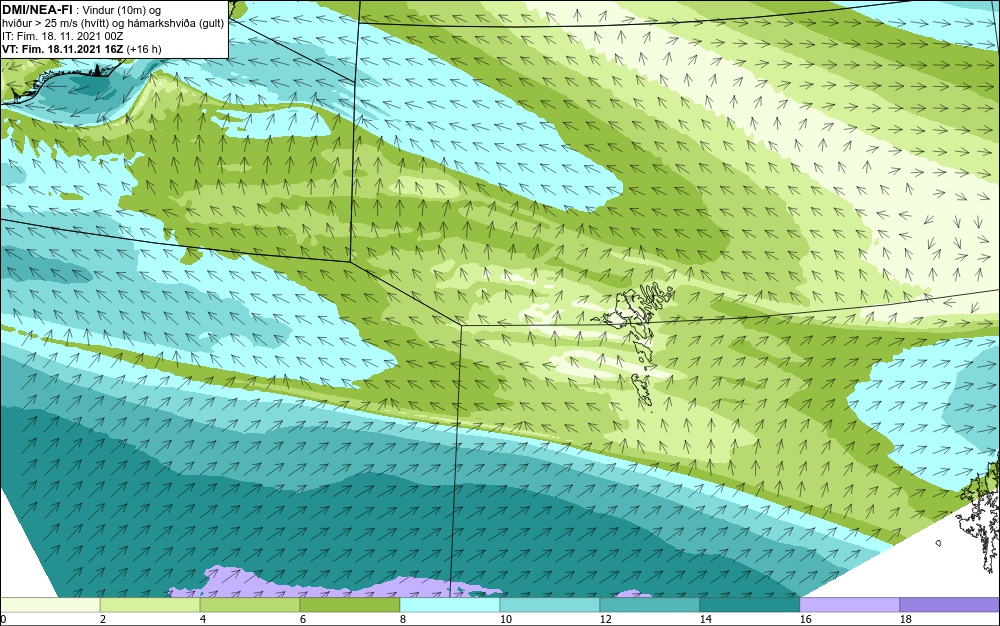Viewport: 1000px width, 626px height.
Task: Click the 8–10 m/s light cyan legend swatch
Action: click(x=450, y=605)
